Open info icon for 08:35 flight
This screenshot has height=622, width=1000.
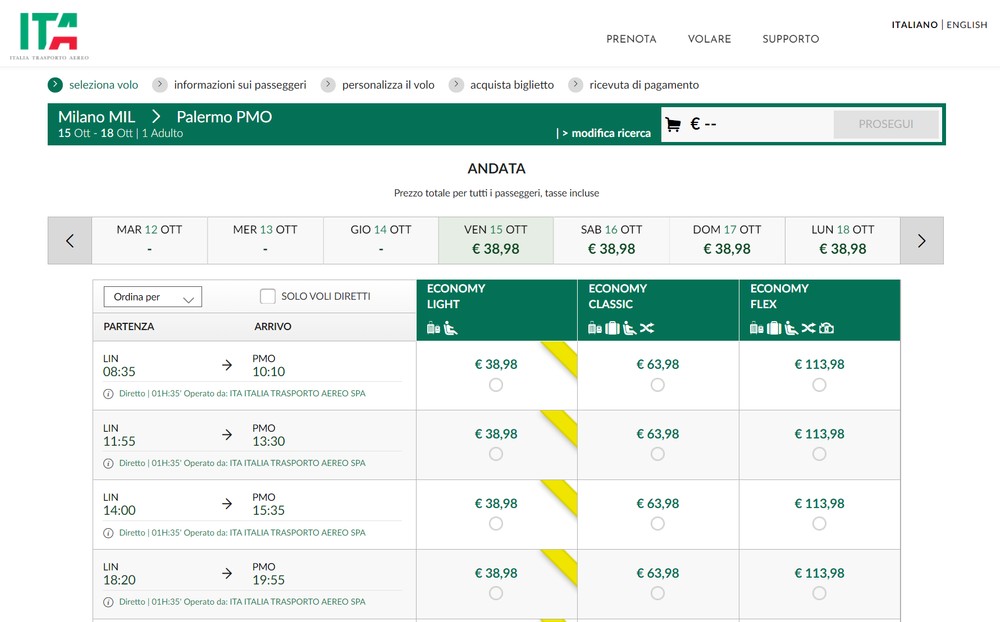pyautogui.click(x=108, y=394)
